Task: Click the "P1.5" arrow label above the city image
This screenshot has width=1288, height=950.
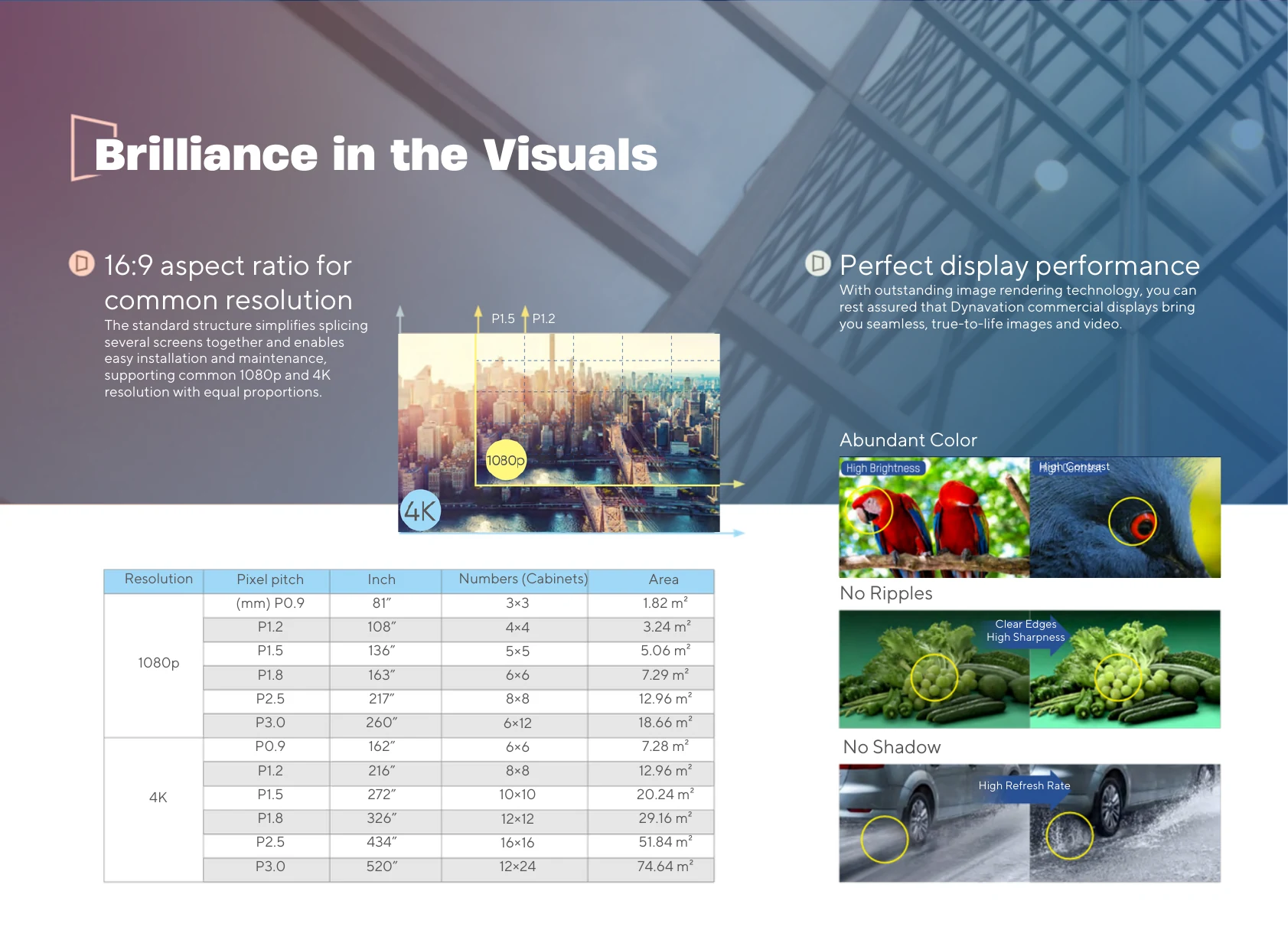Action: click(503, 318)
